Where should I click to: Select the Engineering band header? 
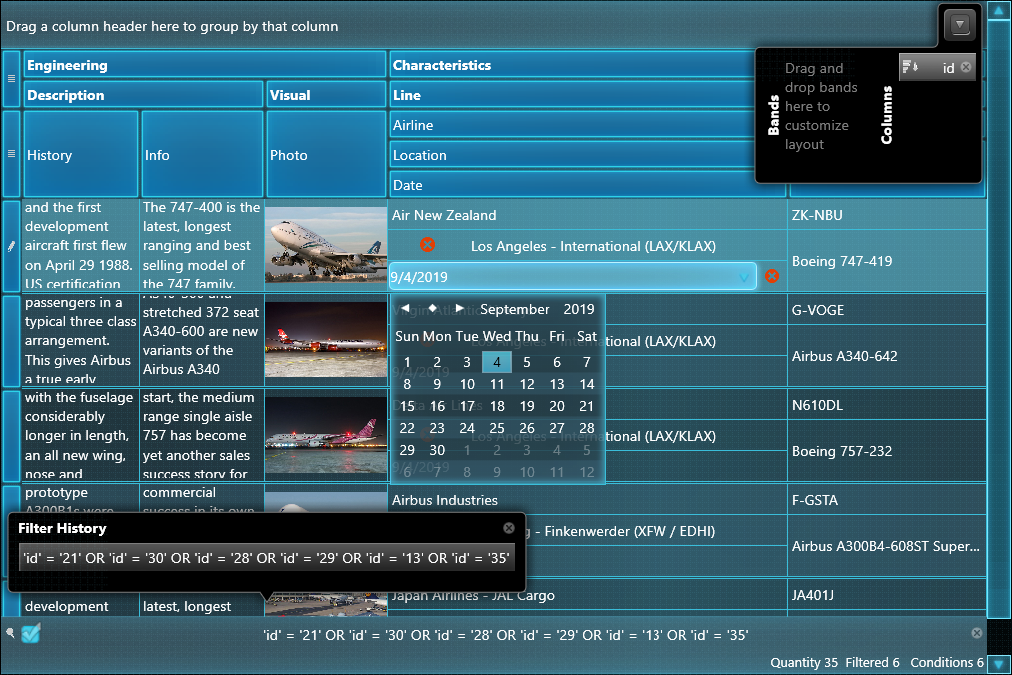click(205, 65)
